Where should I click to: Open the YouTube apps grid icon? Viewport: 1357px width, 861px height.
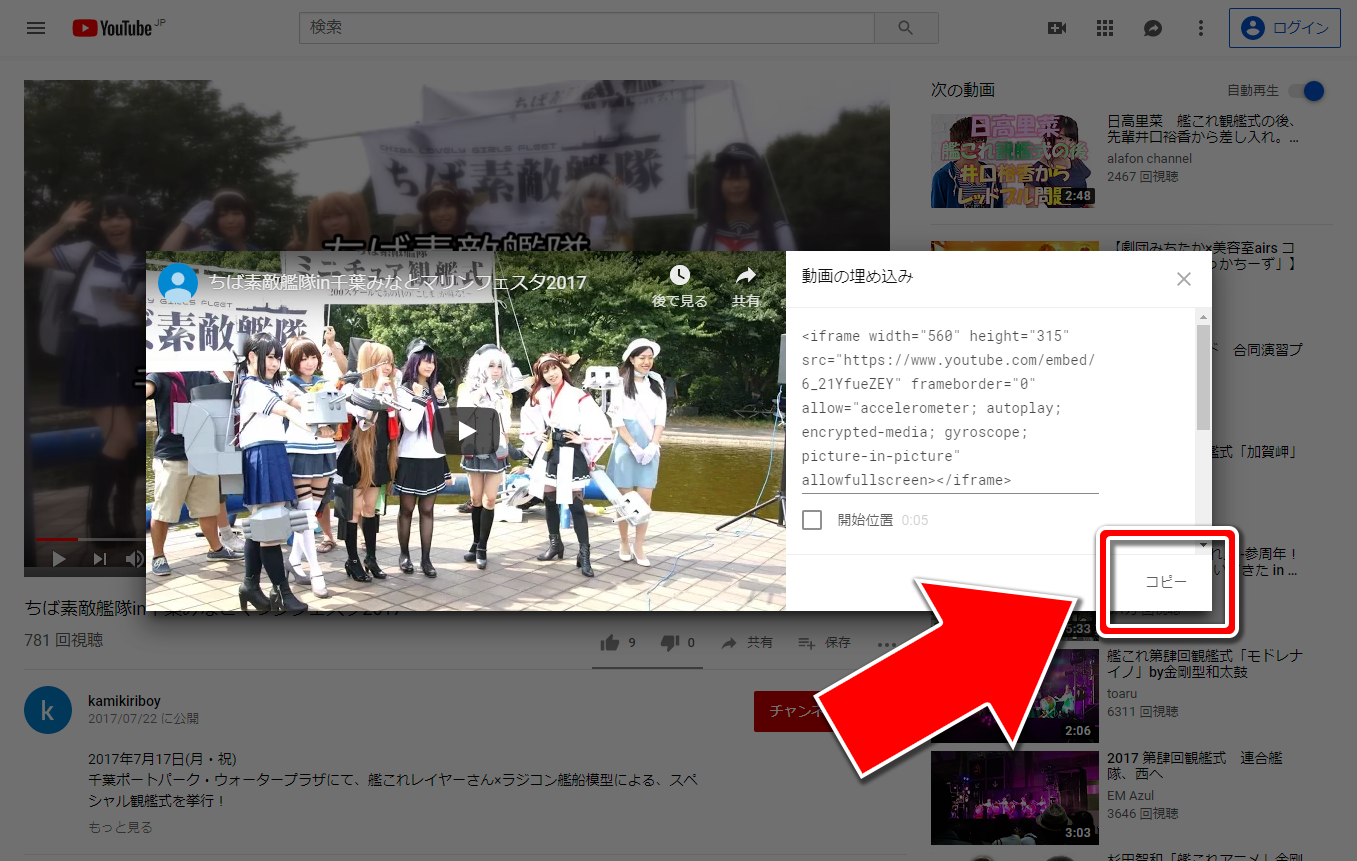[1105, 28]
